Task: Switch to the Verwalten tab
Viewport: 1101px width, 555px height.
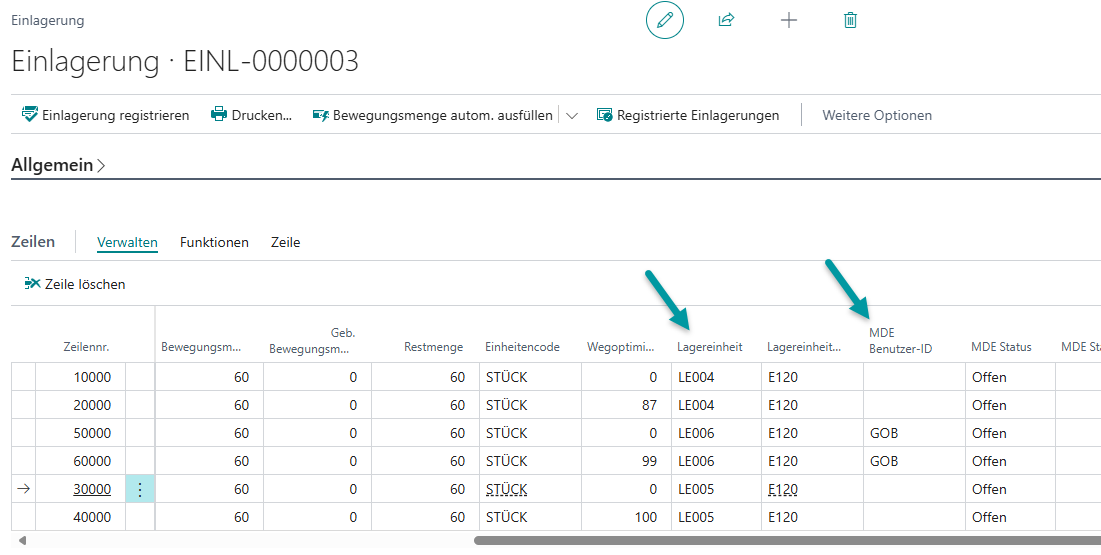Action: point(127,242)
